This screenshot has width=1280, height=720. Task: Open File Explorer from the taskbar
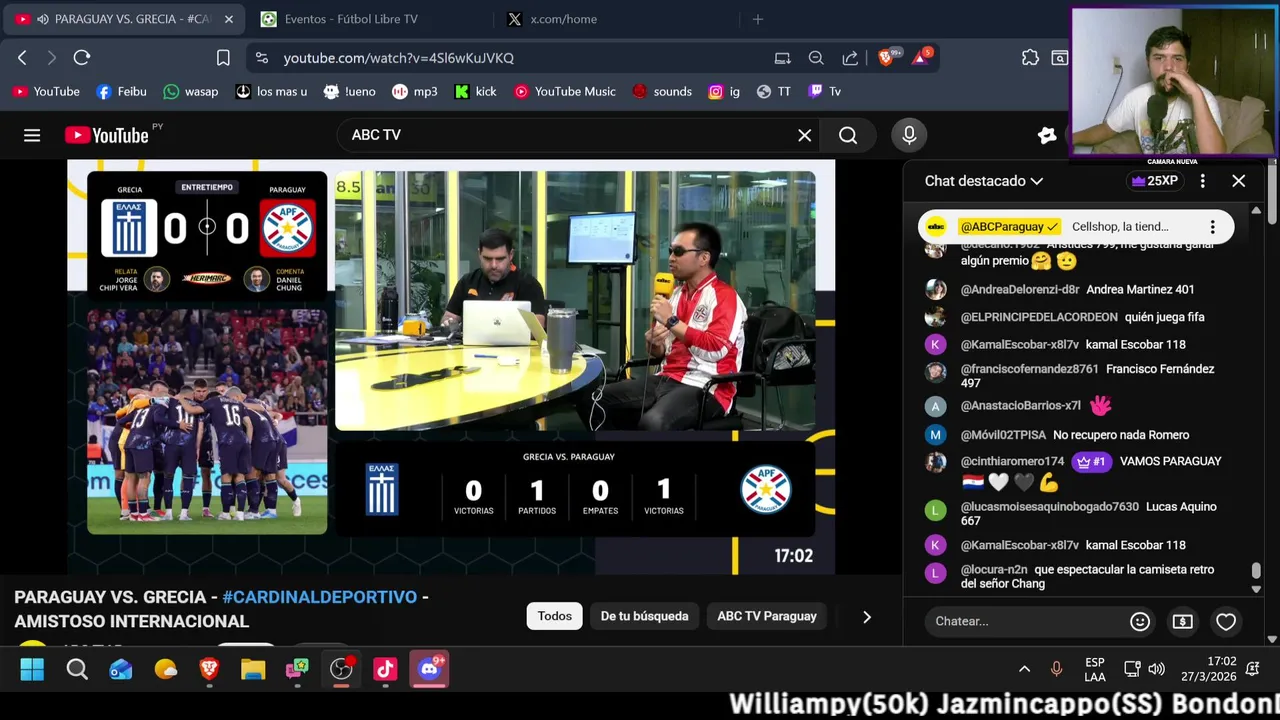click(253, 669)
